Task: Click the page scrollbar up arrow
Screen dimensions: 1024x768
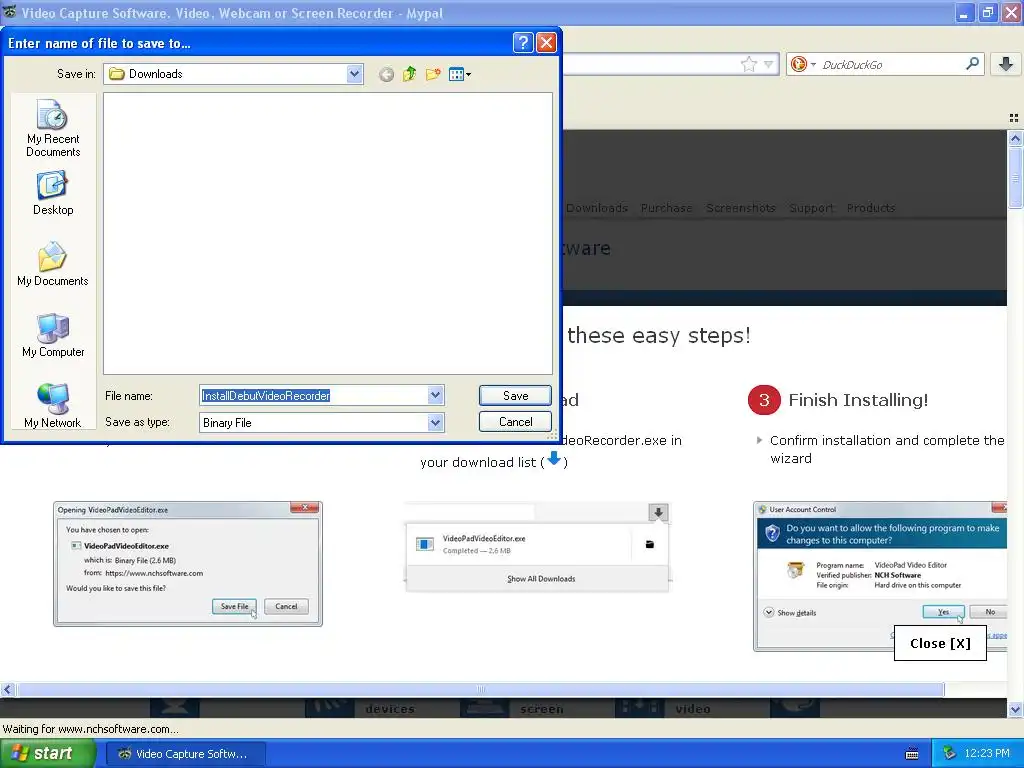Action: coord(1015,138)
